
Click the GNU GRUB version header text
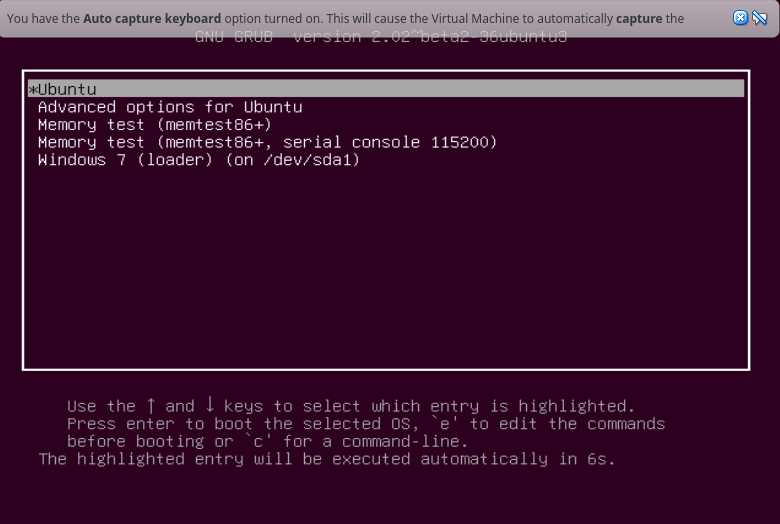[381, 37]
